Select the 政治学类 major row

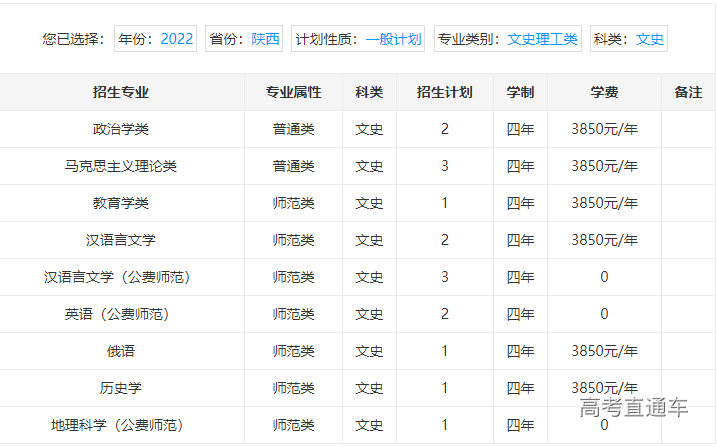pos(121,129)
